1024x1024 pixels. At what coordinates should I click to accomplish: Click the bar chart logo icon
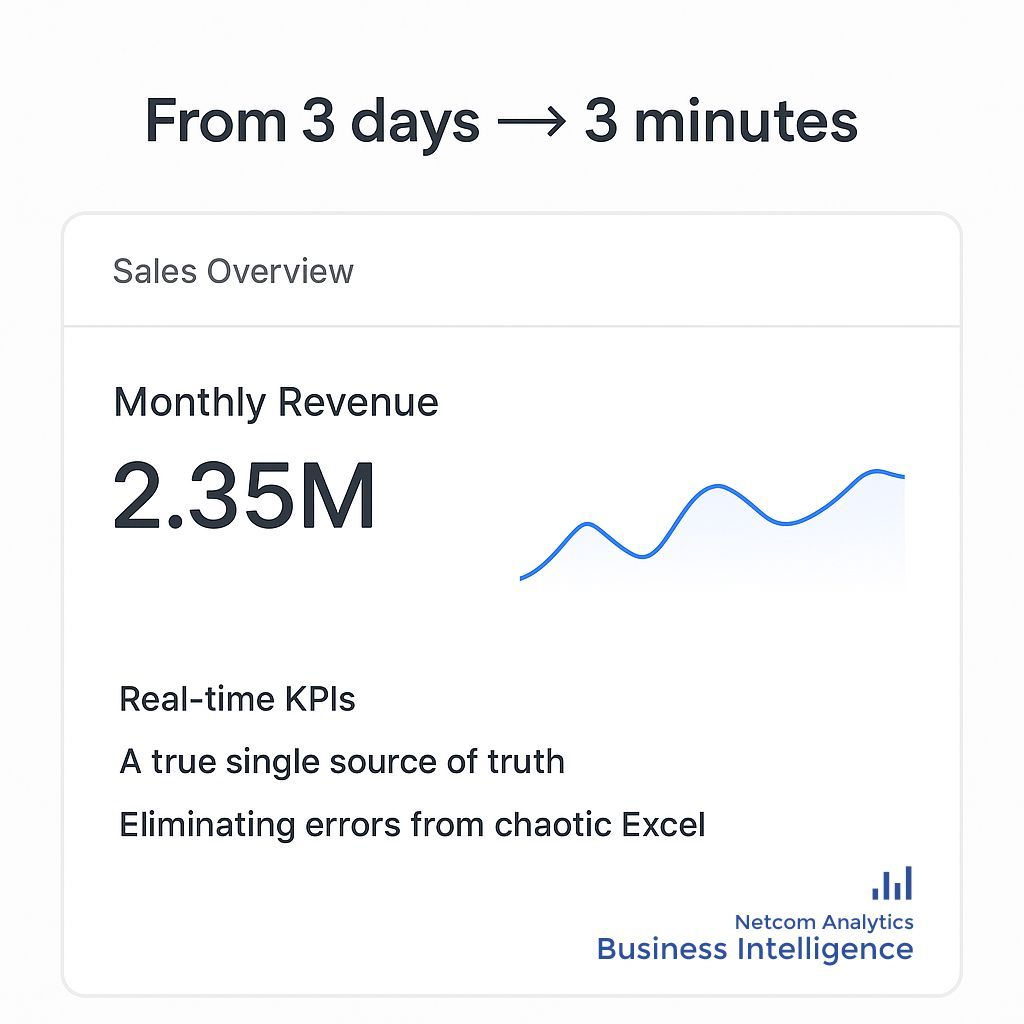click(x=892, y=884)
